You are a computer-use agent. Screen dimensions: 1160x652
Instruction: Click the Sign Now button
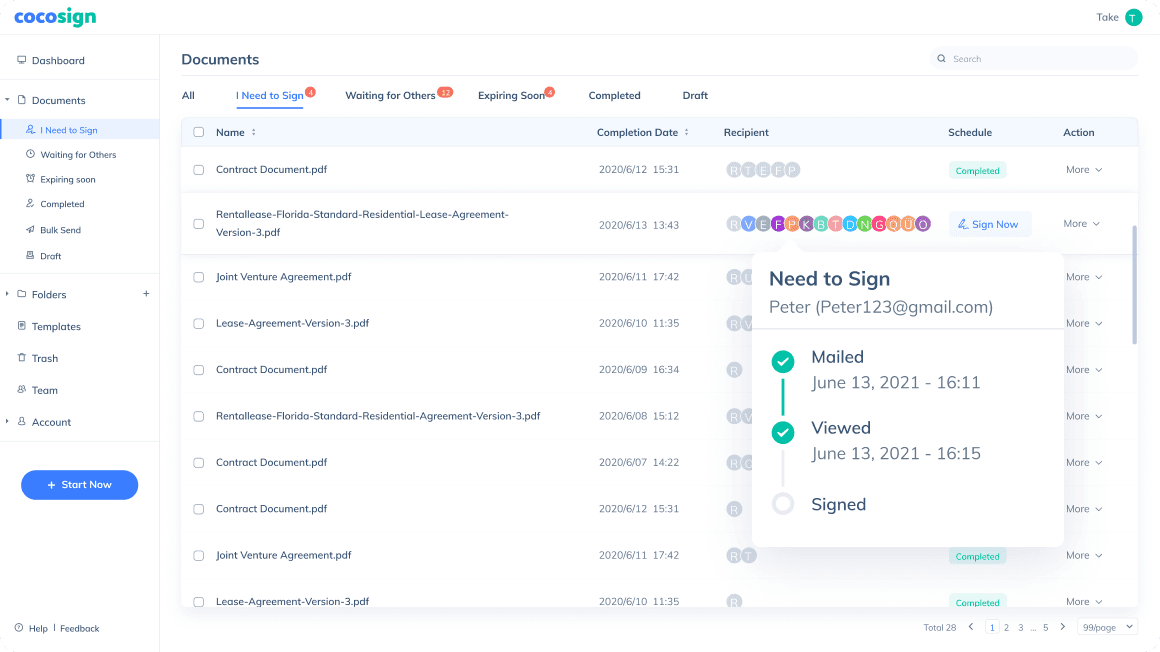tap(989, 224)
